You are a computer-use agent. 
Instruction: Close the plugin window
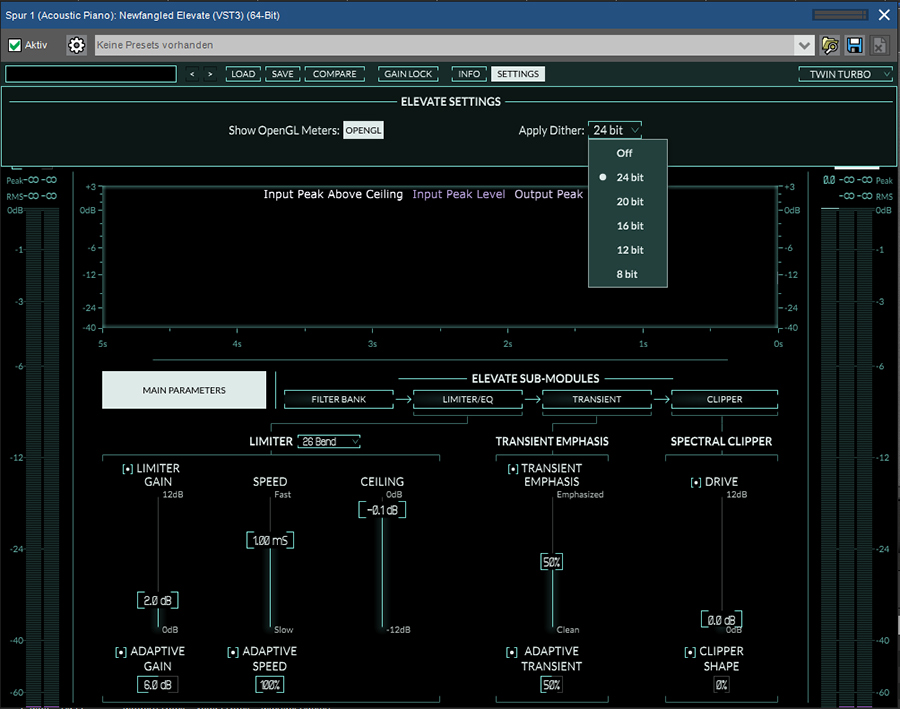coord(885,15)
